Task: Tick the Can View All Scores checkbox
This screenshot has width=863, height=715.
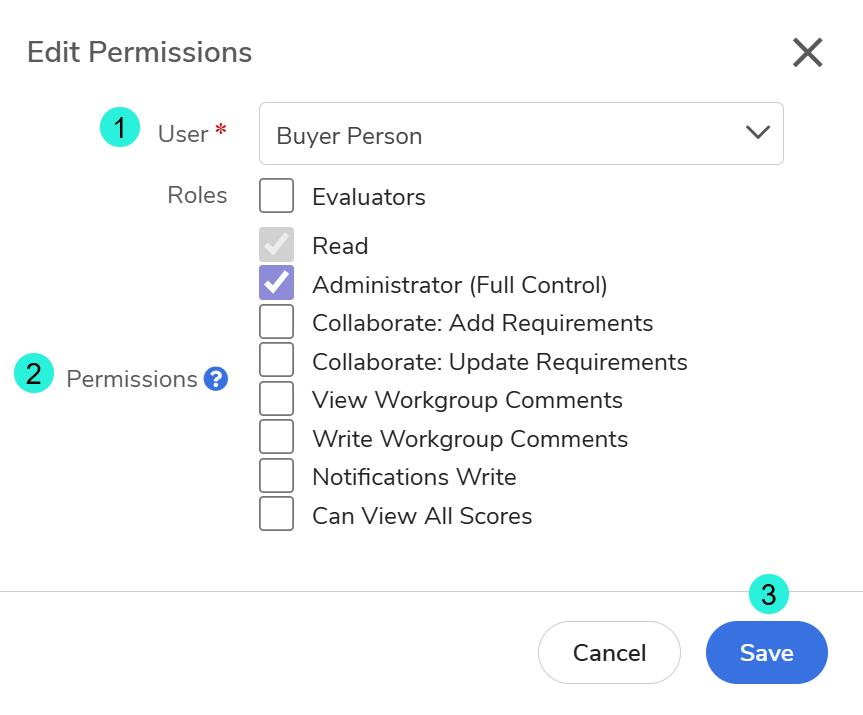Action: (x=276, y=514)
